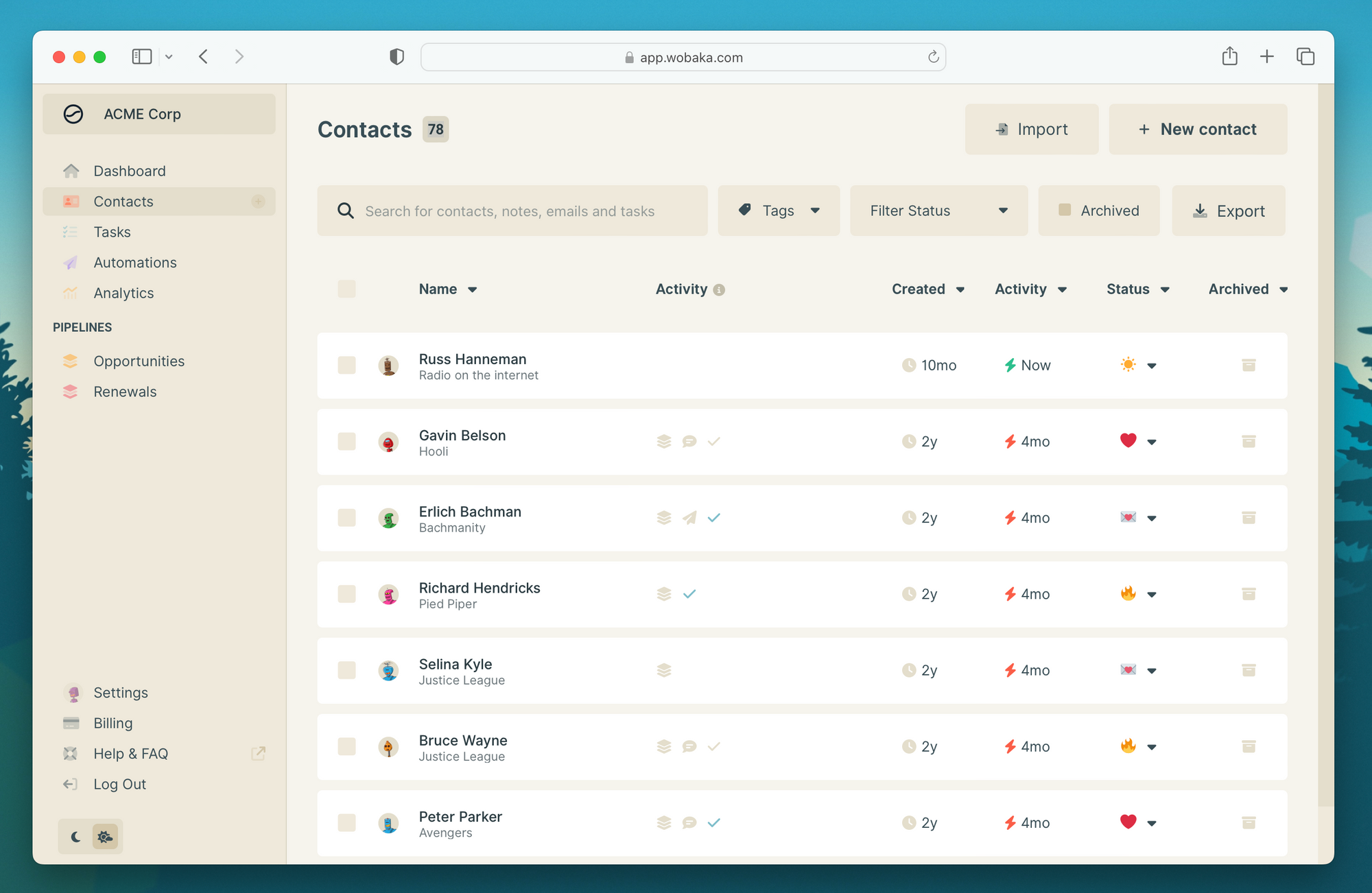
Task: Open the Opportunities pipeline
Action: point(159,361)
